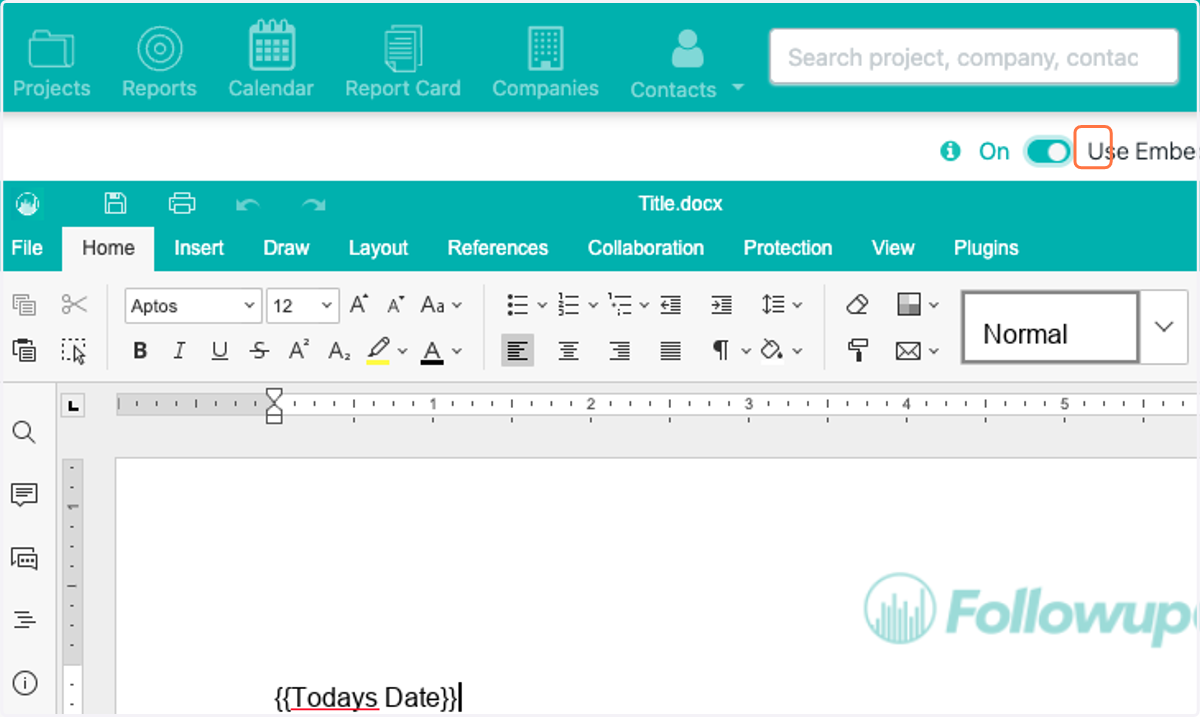This screenshot has width=1200, height=717.
Task: Align the text left
Action: point(517,350)
